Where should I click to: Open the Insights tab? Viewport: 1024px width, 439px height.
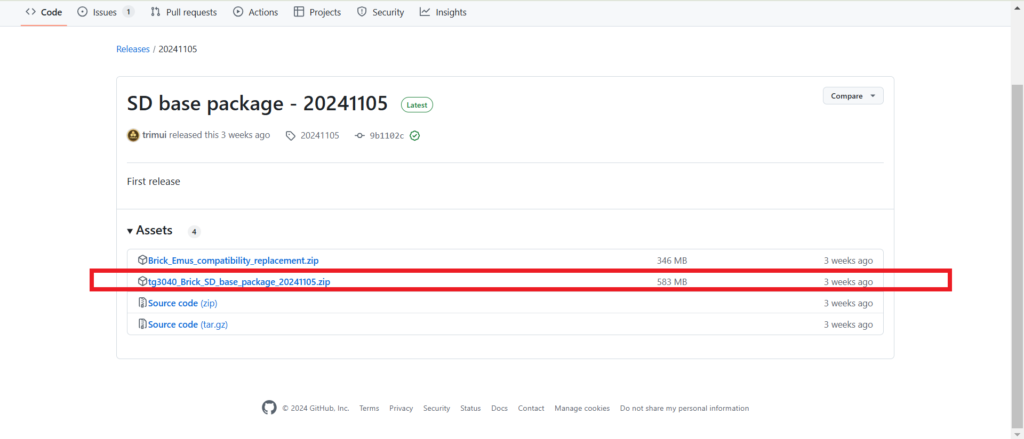[x=443, y=12]
